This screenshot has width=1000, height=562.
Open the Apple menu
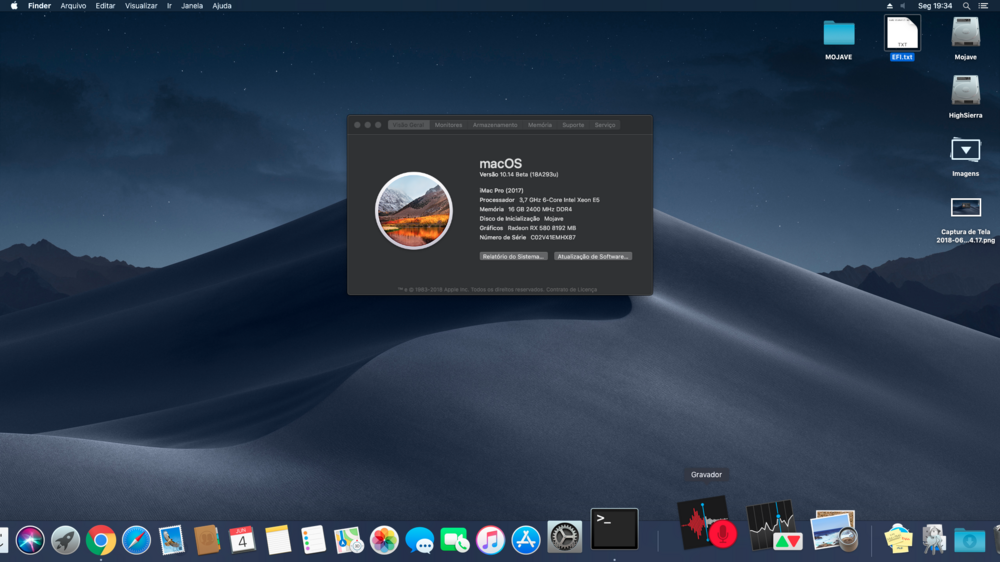click(x=14, y=6)
